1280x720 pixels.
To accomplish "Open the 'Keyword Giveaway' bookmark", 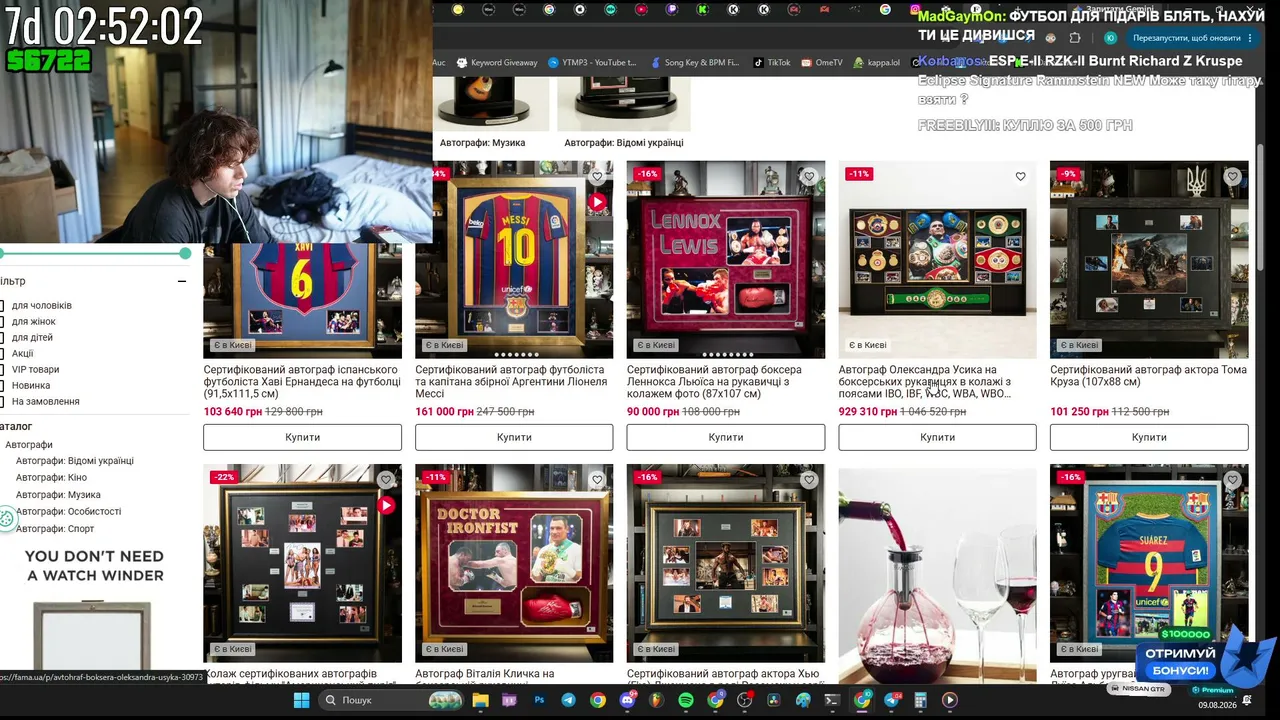I will (x=497, y=62).
